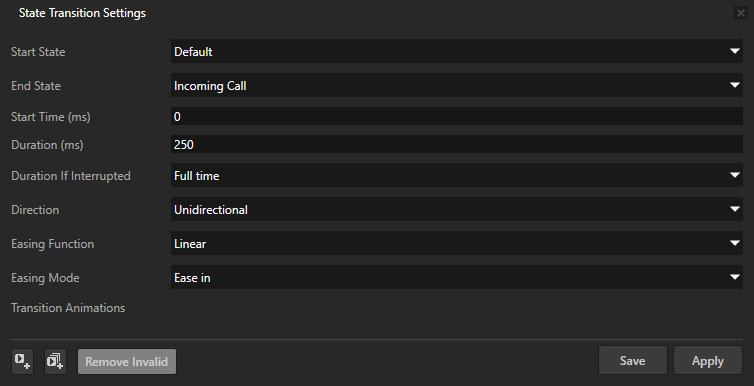Viewport: 754px width, 386px height.
Task: Save the state transition settings
Action: click(632, 361)
